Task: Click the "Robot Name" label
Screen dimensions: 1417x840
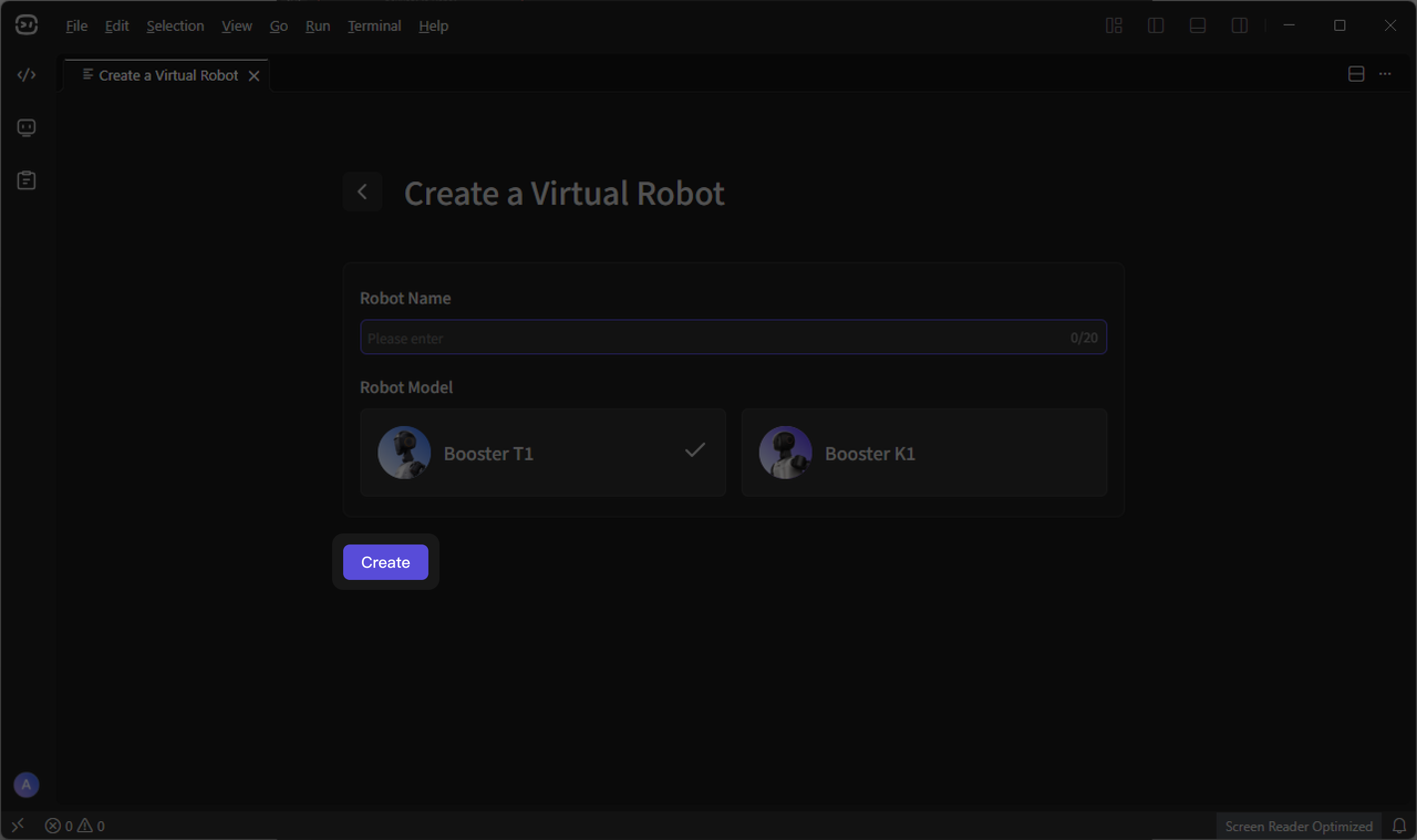Action: pyautogui.click(x=405, y=298)
